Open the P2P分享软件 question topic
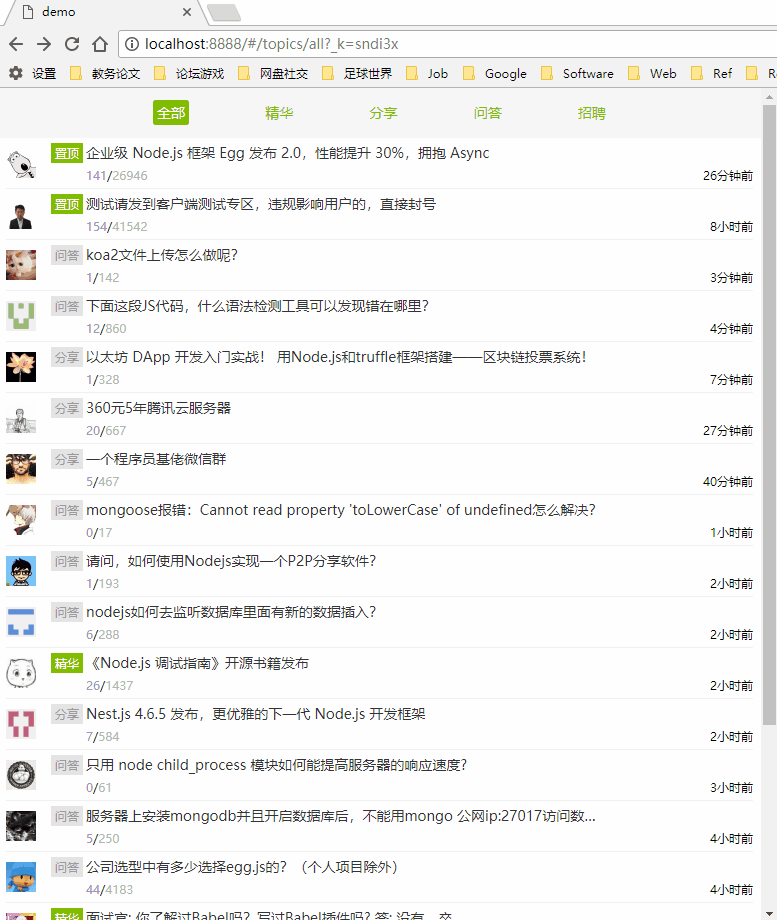Screen dimensions: 777x920 [x=231, y=562]
